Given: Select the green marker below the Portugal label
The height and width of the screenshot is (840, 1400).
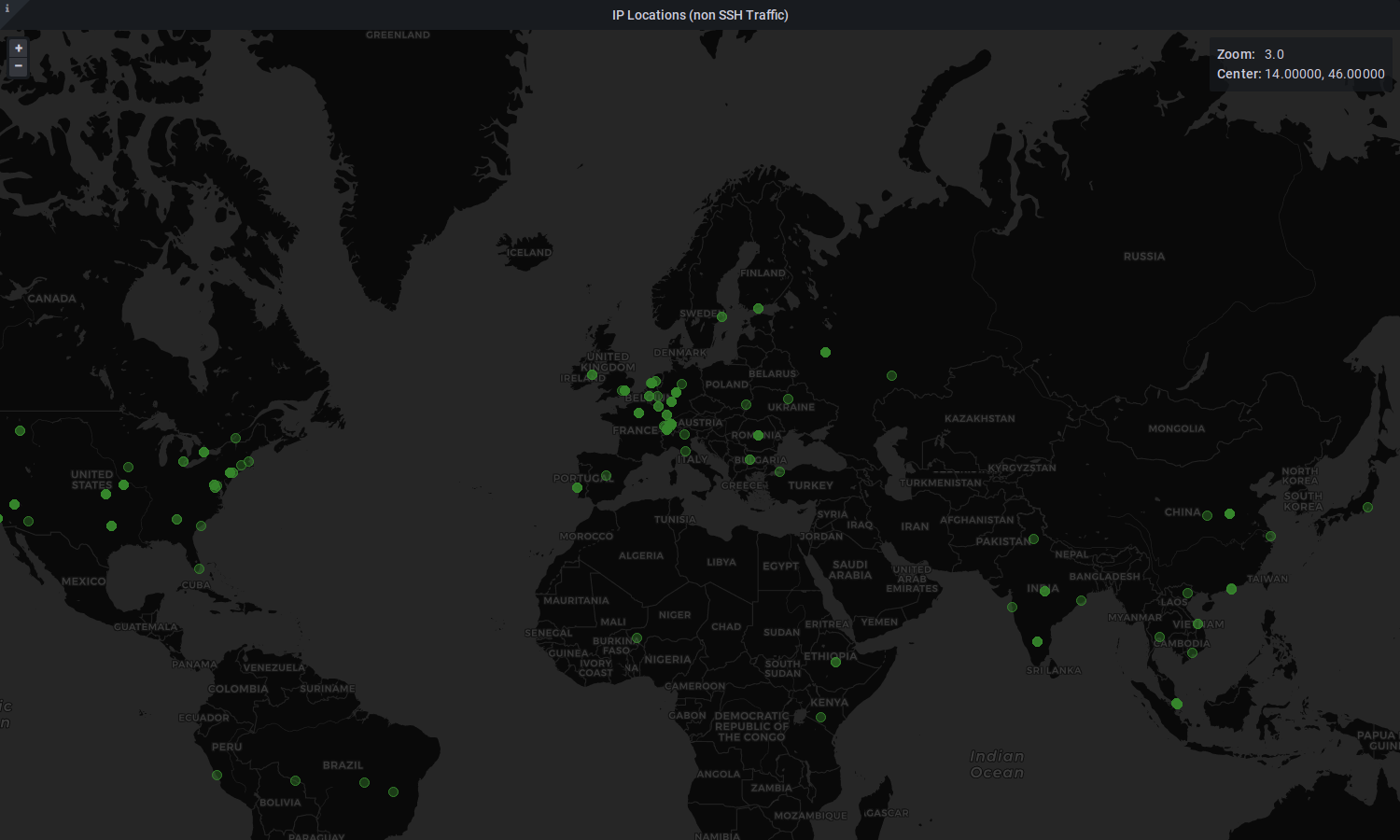Looking at the screenshot, I should click(x=577, y=487).
